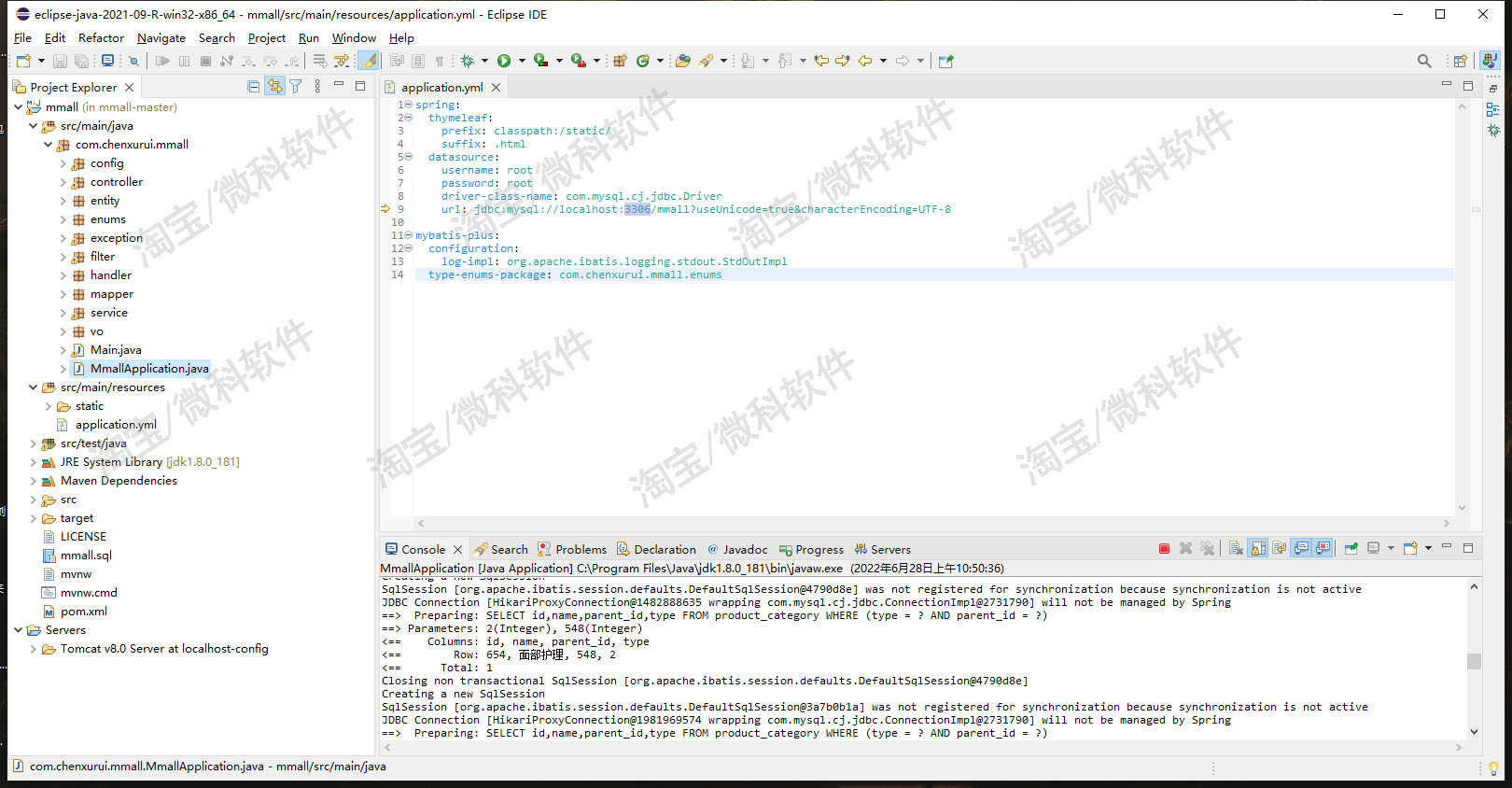Click Clear Console icon
Screen dimensions: 1512x788
click(1236, 549)
